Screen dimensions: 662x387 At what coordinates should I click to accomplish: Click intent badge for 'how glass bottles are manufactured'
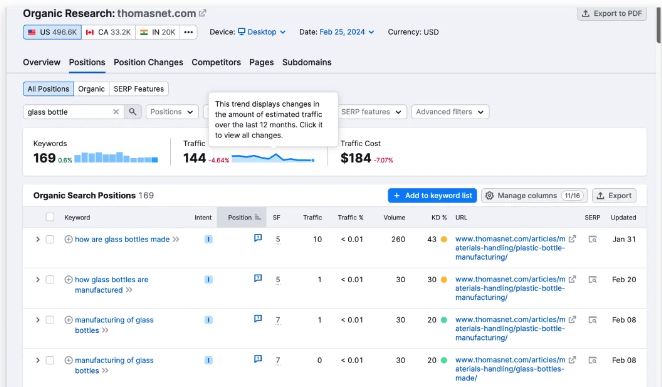tap(209, 279)
